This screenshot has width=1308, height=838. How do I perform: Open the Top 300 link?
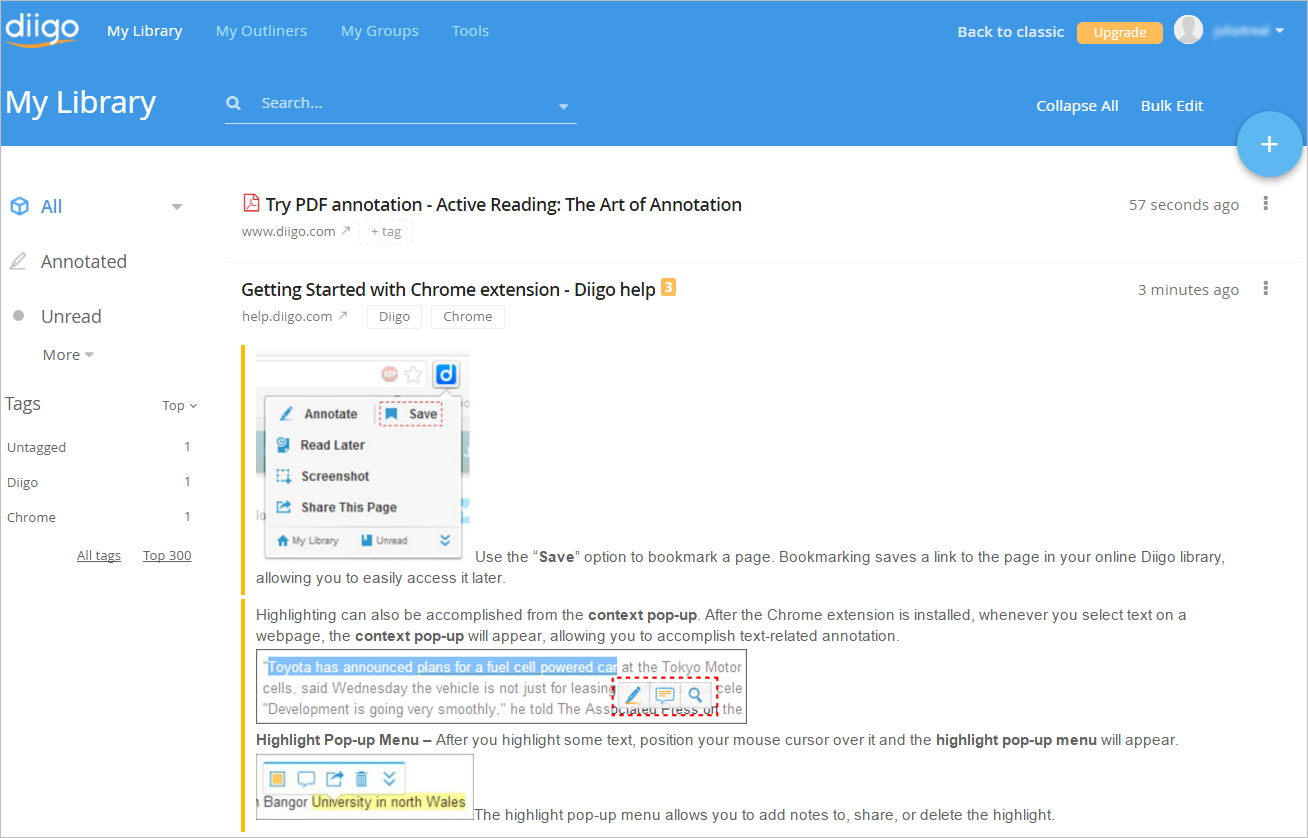pos(167,555)
